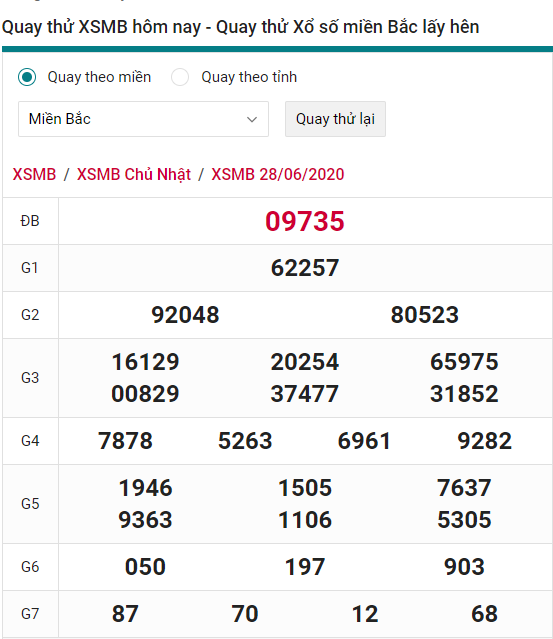Click the G7 number 87

125,614
